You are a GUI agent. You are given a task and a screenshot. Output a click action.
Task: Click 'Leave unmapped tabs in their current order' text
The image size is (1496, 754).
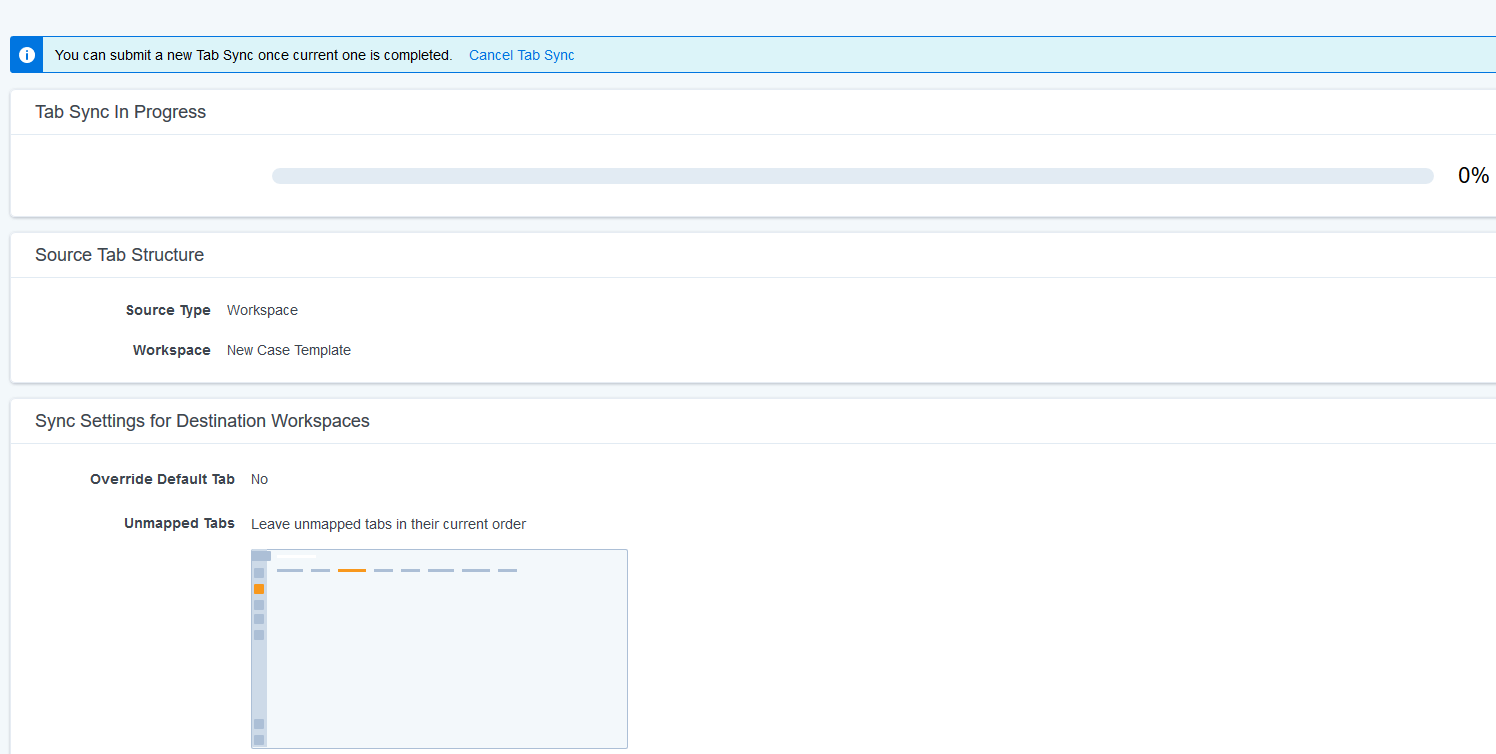tap(388, 524)
